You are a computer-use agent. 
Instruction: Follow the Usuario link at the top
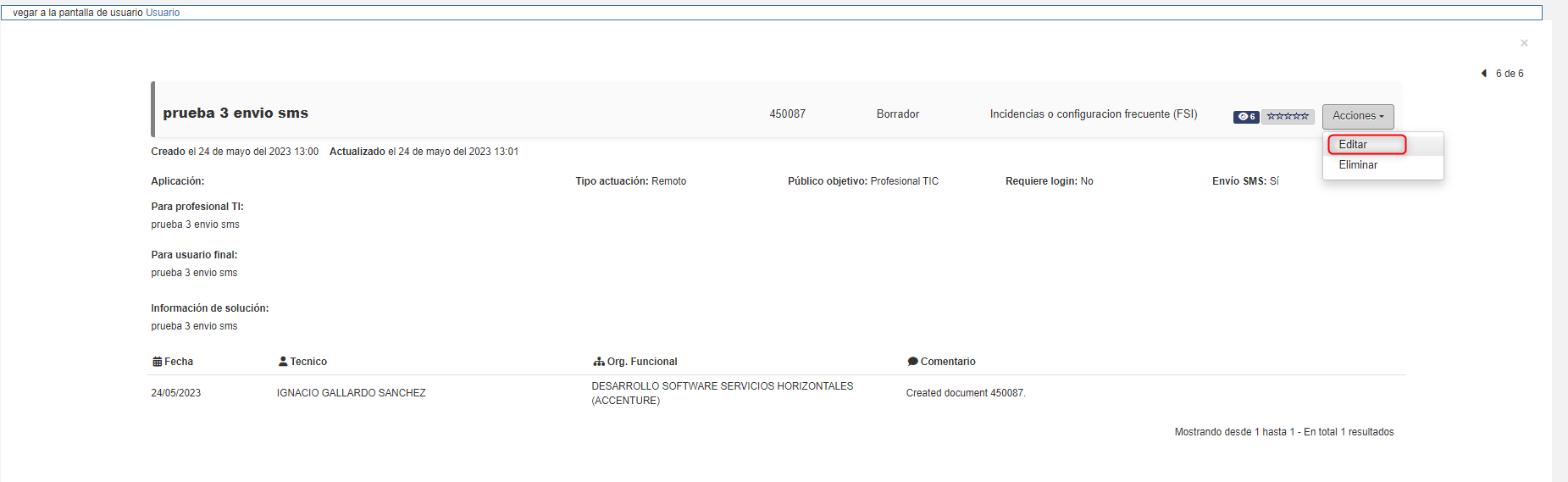click(163, 13)
